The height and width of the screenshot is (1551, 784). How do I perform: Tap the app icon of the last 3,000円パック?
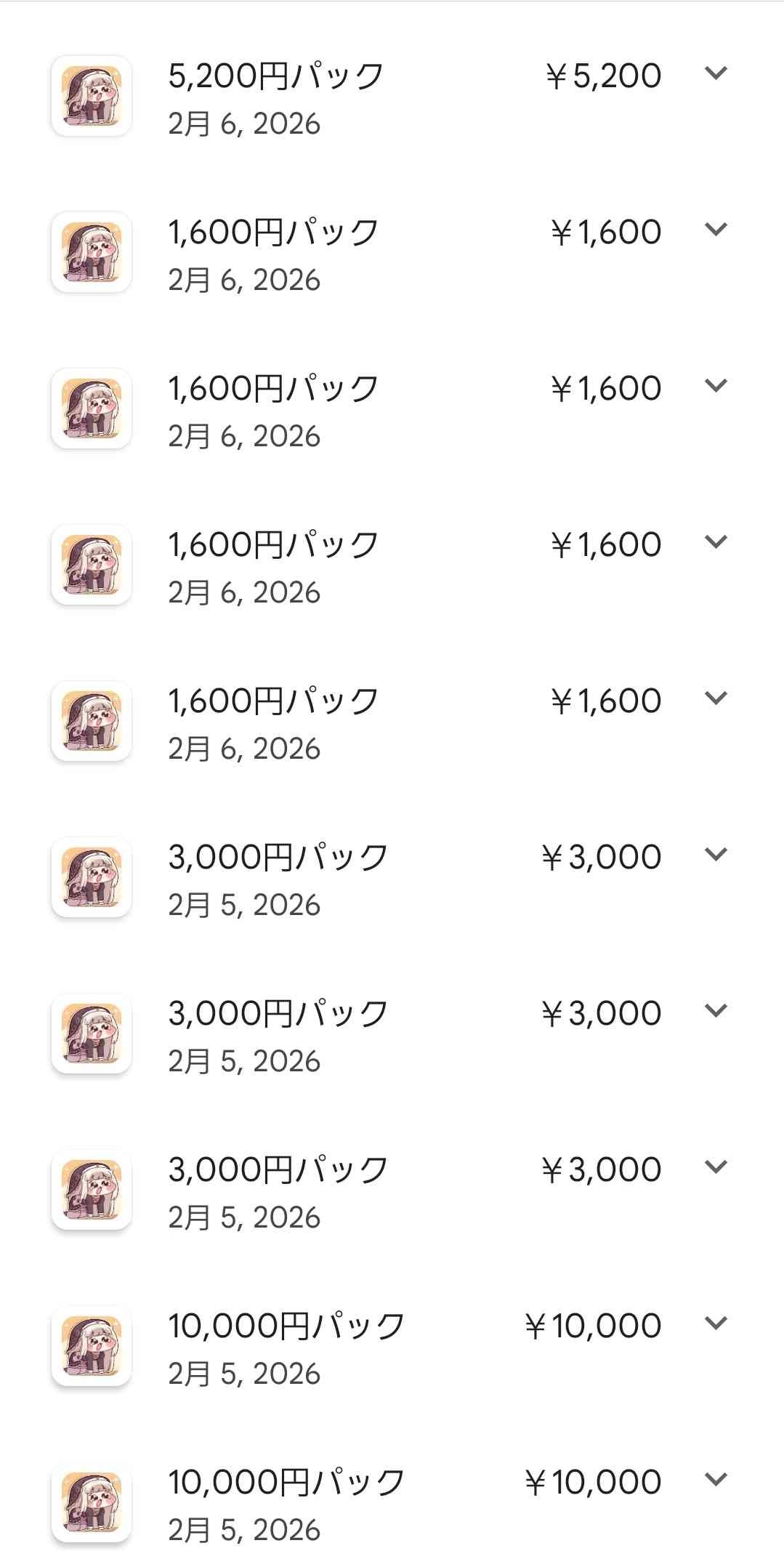pyautogui.click(x=92, y=1190)
